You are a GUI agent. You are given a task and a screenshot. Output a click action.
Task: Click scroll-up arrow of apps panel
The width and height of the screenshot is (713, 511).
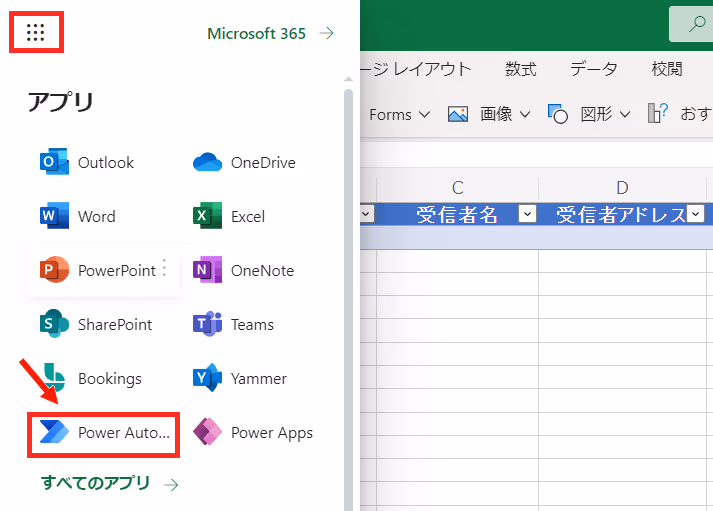(348, 79)
